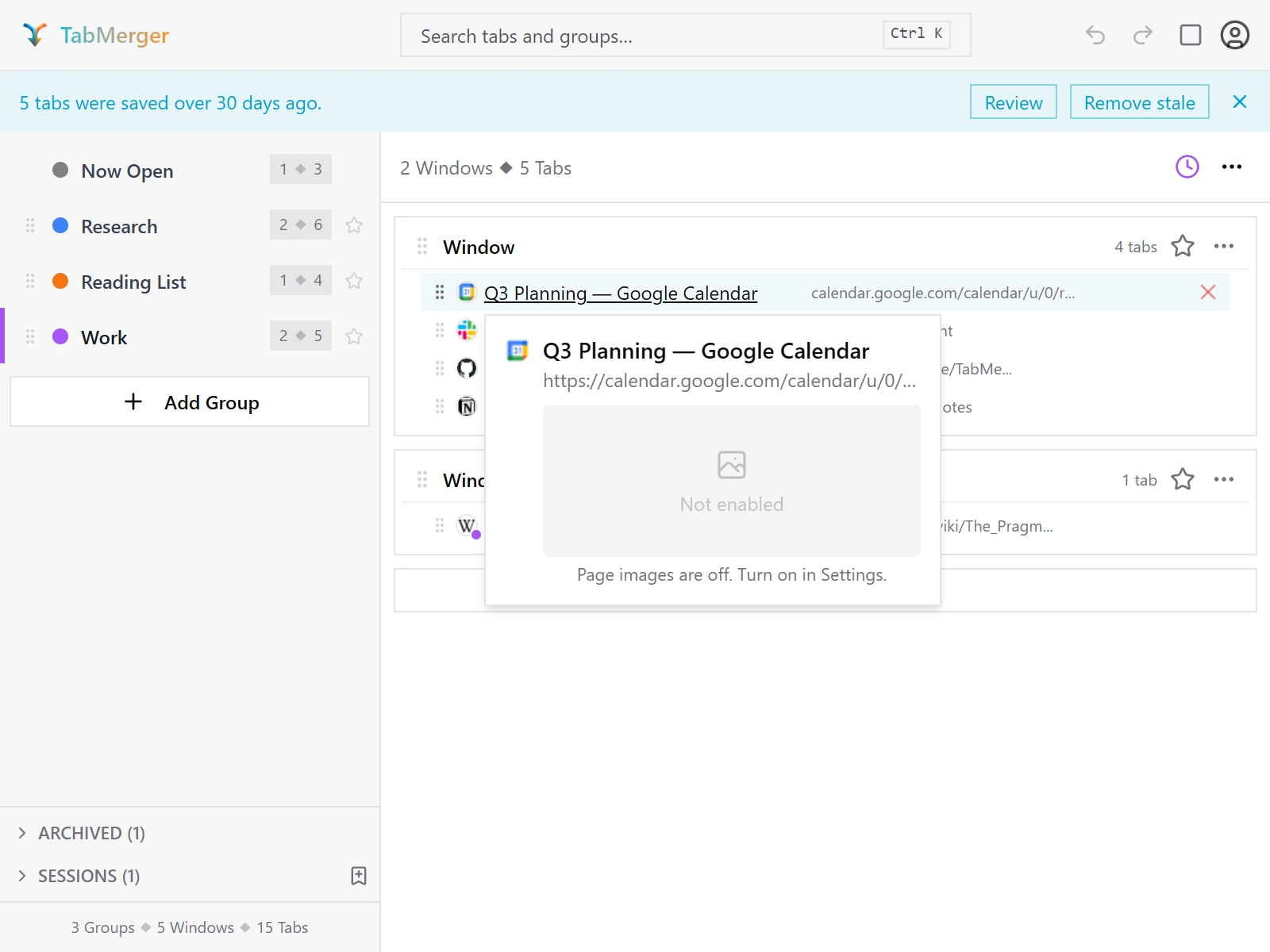Click the Window title of first window

pos(479,248)
